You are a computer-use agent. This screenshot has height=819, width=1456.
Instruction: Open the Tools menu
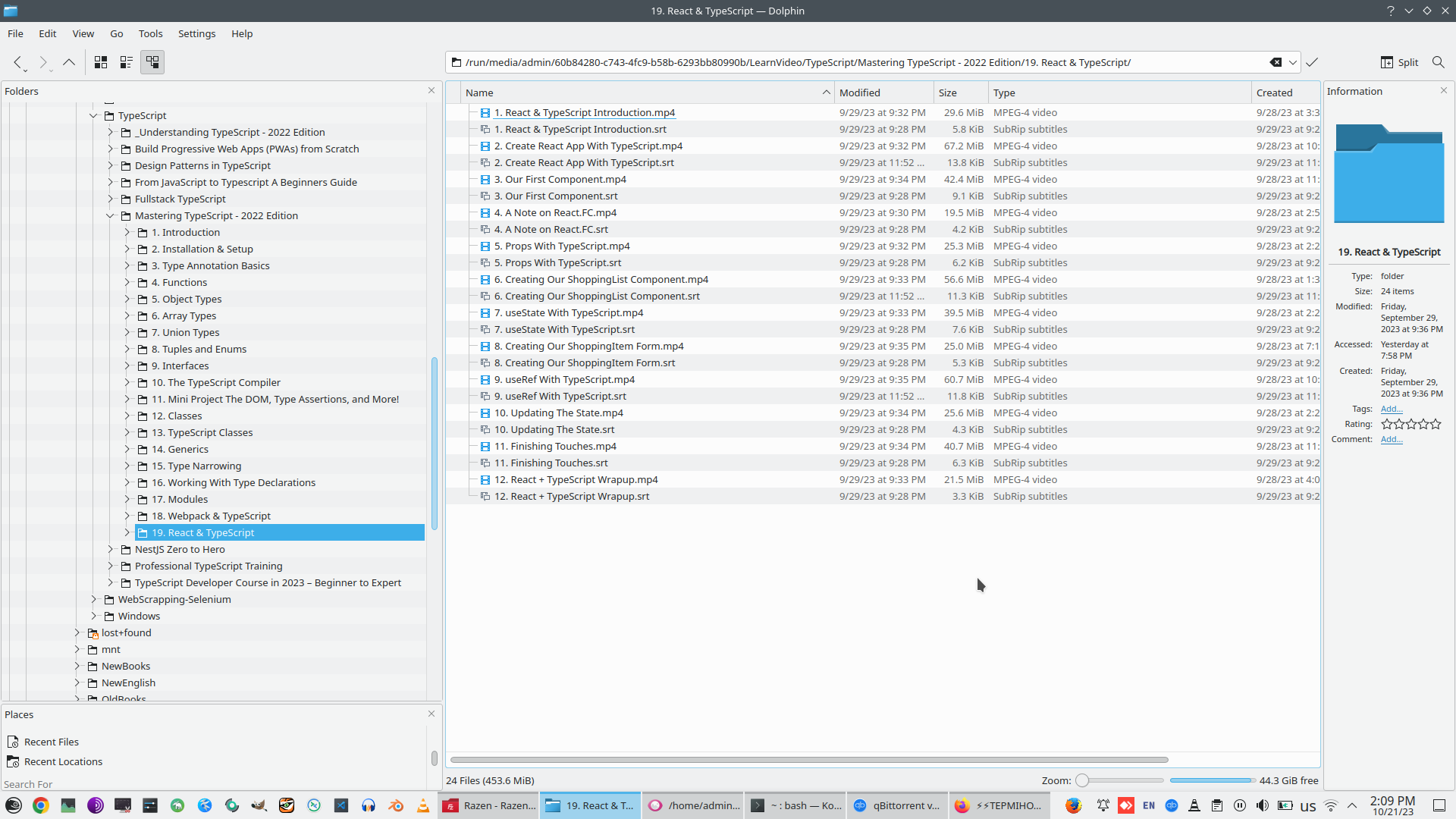pos(150,33)
